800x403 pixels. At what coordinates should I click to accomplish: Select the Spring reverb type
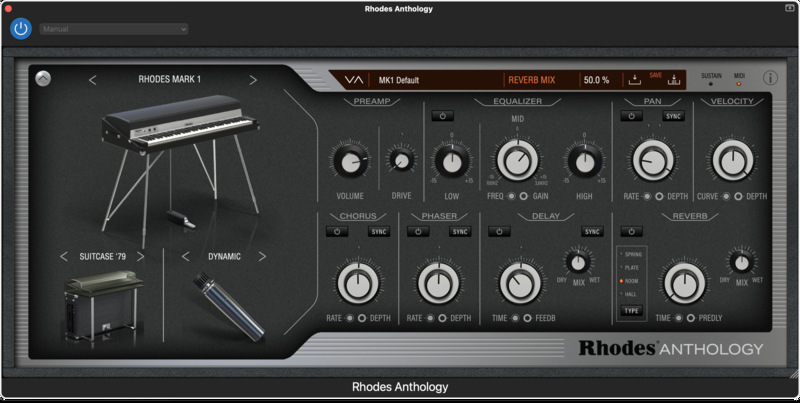[x=632, y=255]
